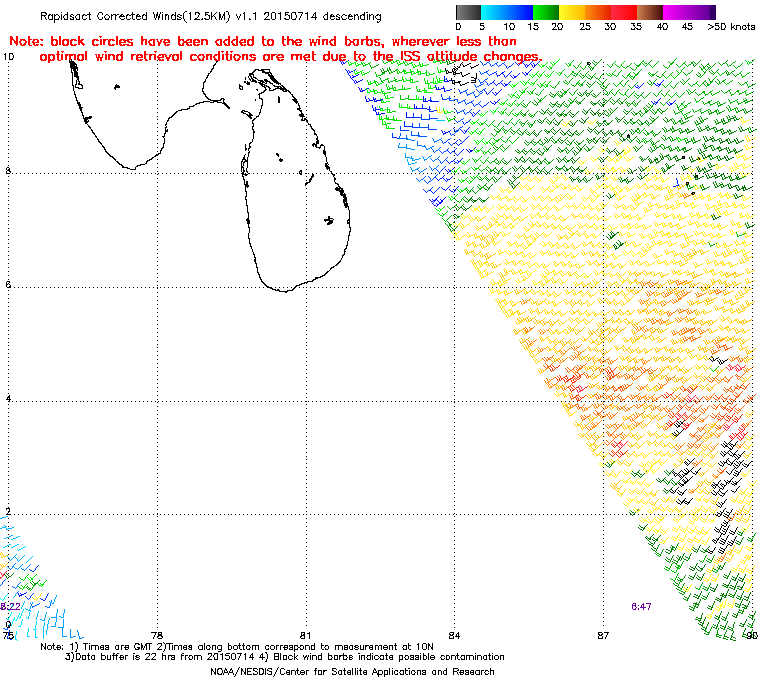Click the latitude axis label '2'
760x688 pixels.
(8, 512)
